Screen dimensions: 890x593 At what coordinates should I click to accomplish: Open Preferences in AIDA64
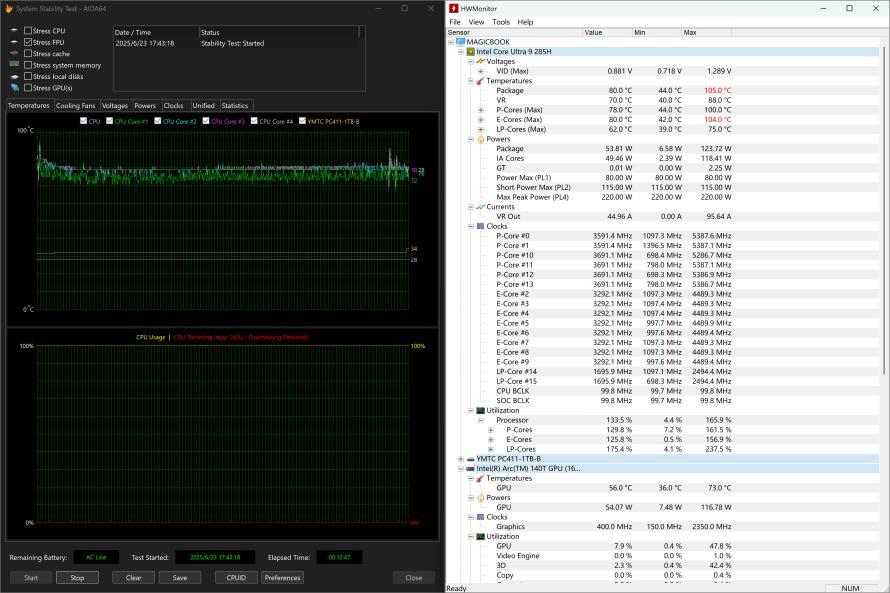point(283,578)
